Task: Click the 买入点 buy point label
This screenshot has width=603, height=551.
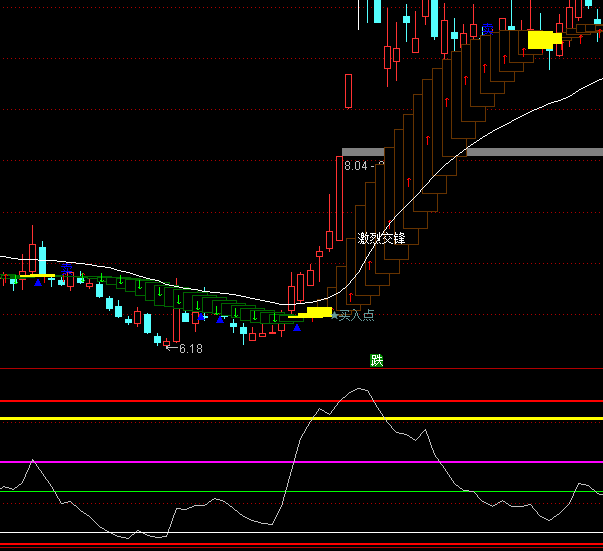Action: (356, 316)
